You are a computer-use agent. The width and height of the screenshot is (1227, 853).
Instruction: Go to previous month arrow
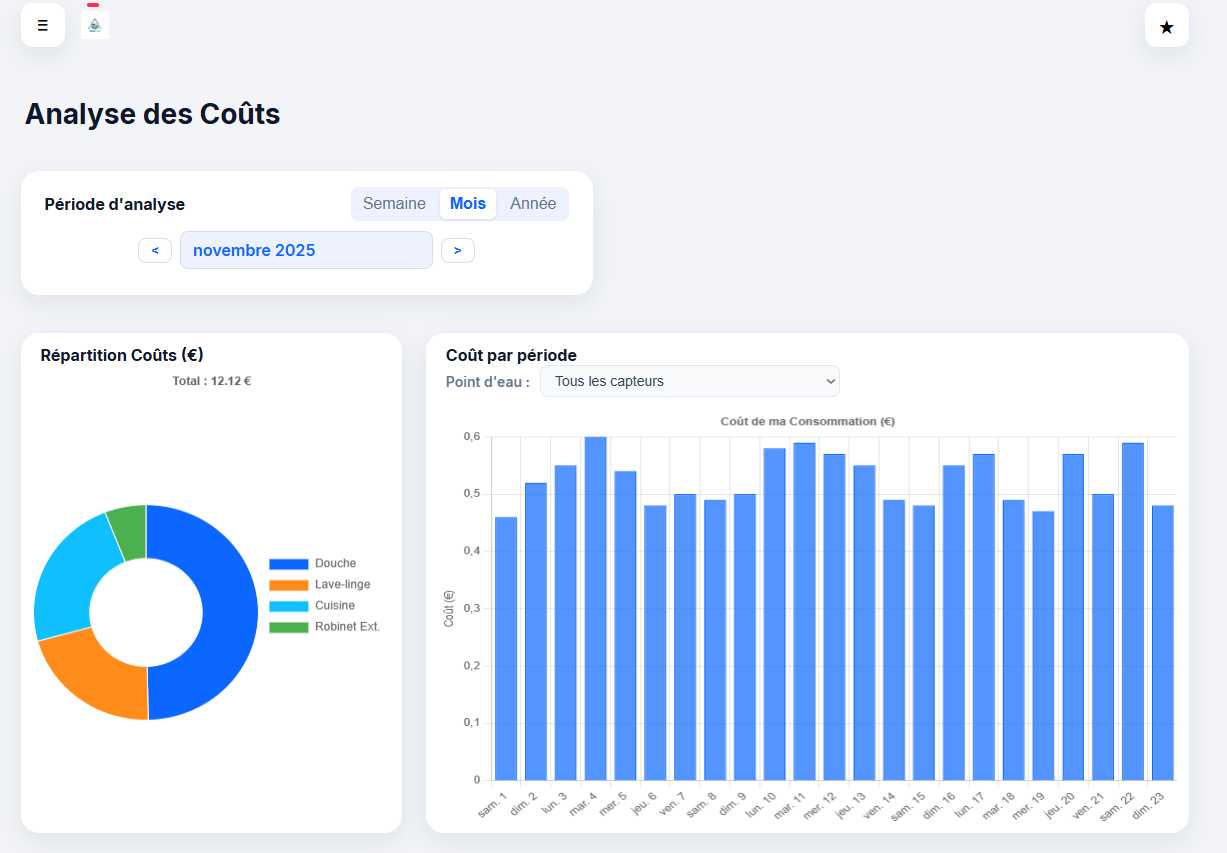click(x=155, y=250)
